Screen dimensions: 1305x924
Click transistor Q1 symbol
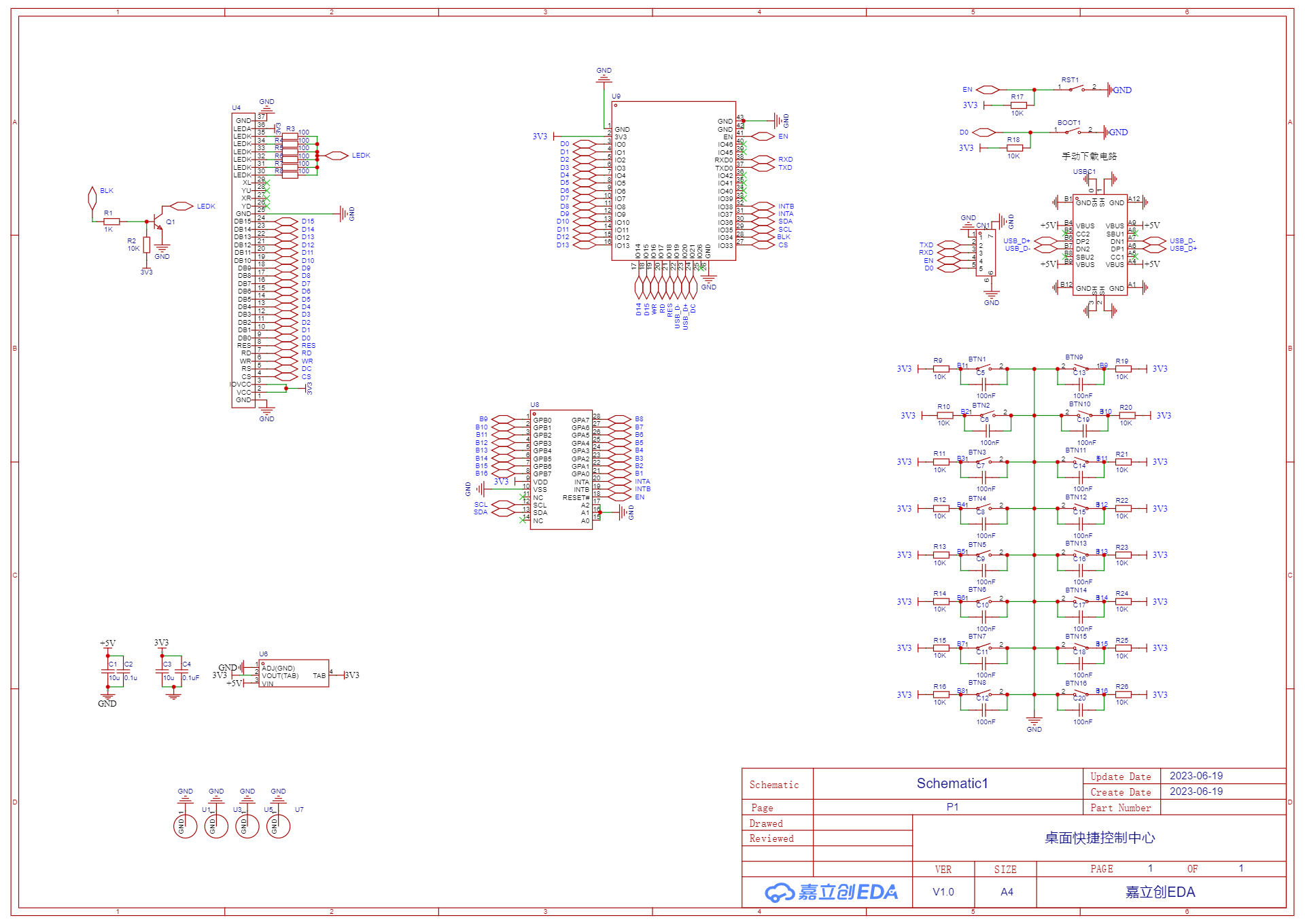(x=158, y=221)
